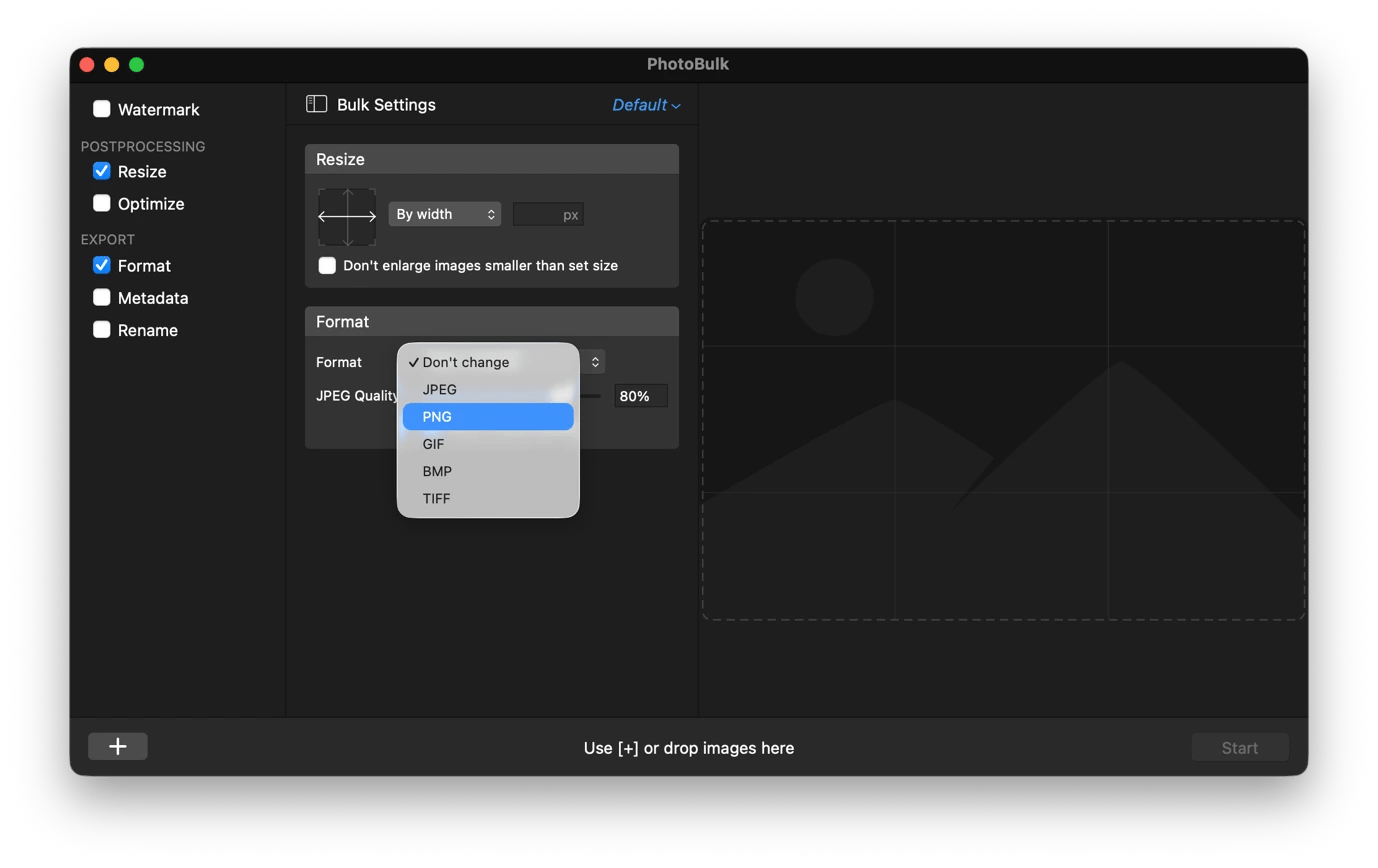This screenshot has height=868, width=1378.
Task: Enable the Rename checkbox
Action: click(x=102, y=329)
